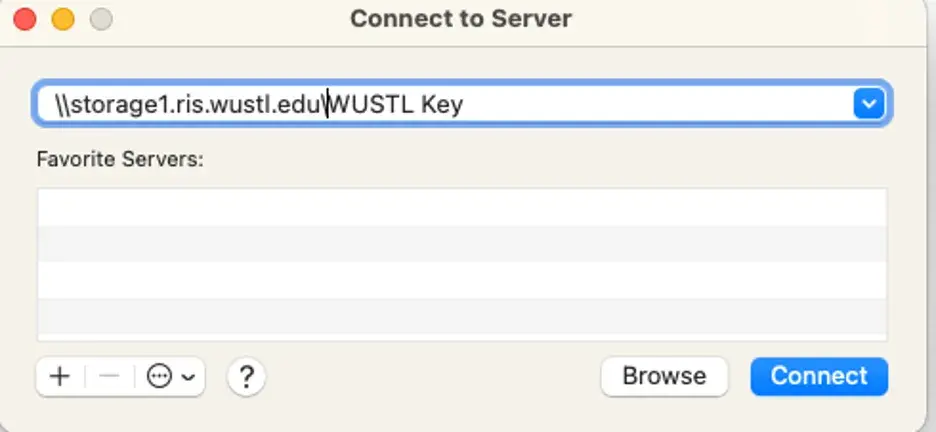Click the Browse button
Screen dimensions: 936x432
664,376
